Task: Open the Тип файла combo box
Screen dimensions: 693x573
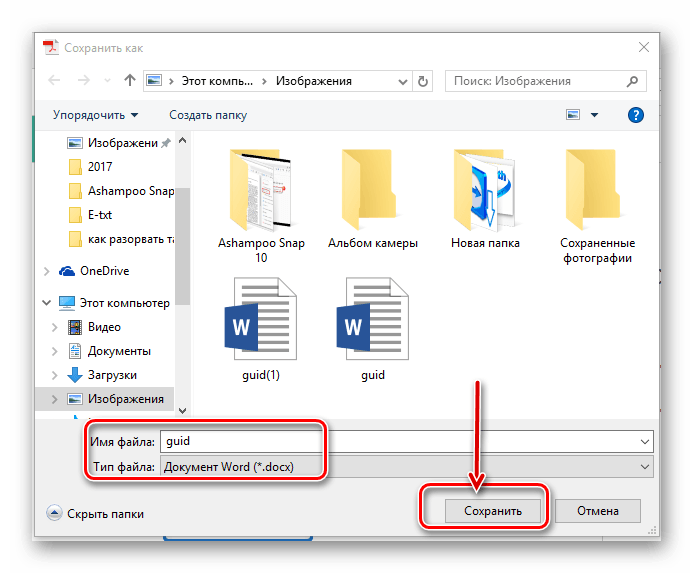Action: [x=407, y=467]
